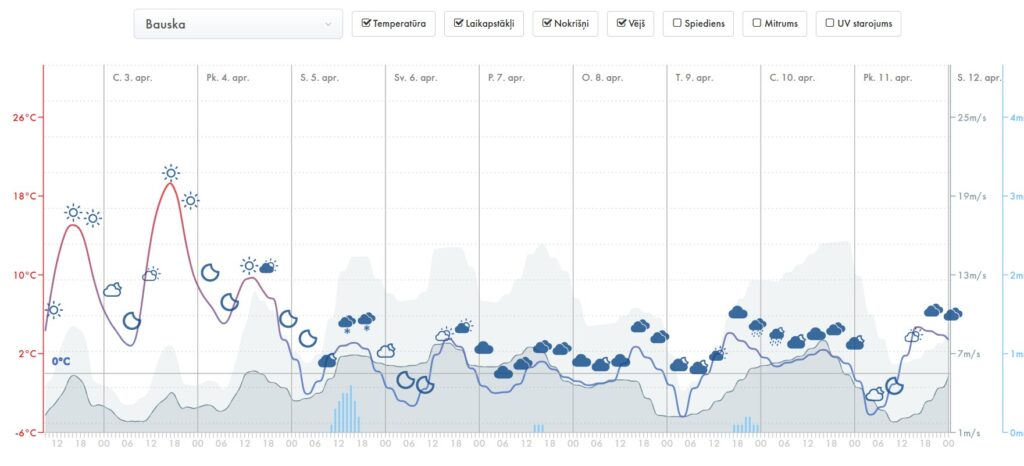The width and height of the screenshot is (1024, 466).
Task: Disable the Laikapstākļi checkbox
Action: coord(483,23)
